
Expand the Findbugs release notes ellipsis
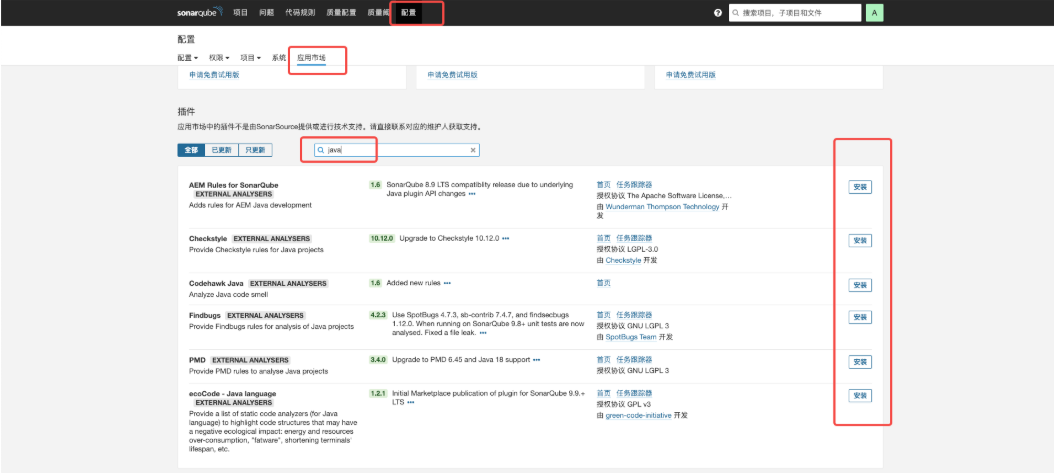(x=483, y=333)
